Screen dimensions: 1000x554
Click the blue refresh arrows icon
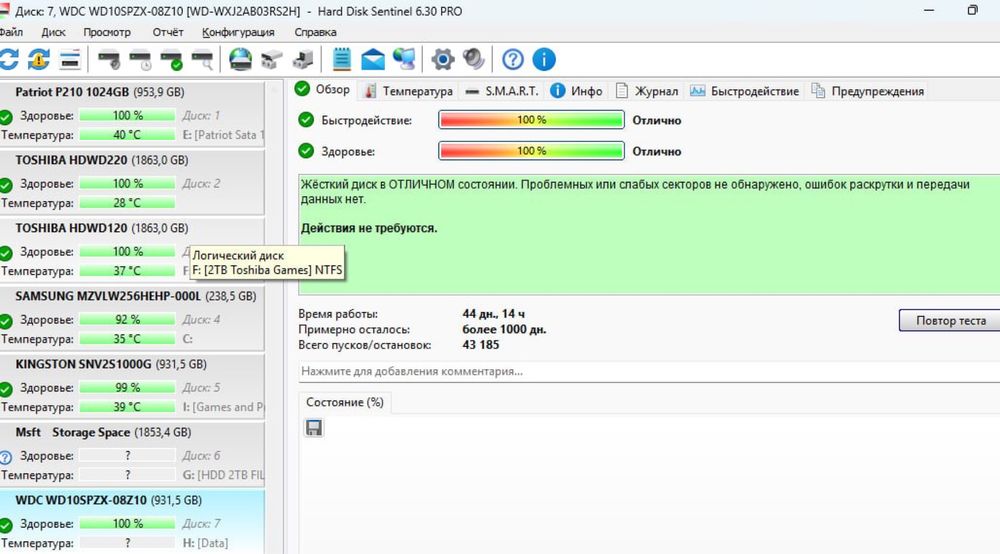(x=9, y=59)
